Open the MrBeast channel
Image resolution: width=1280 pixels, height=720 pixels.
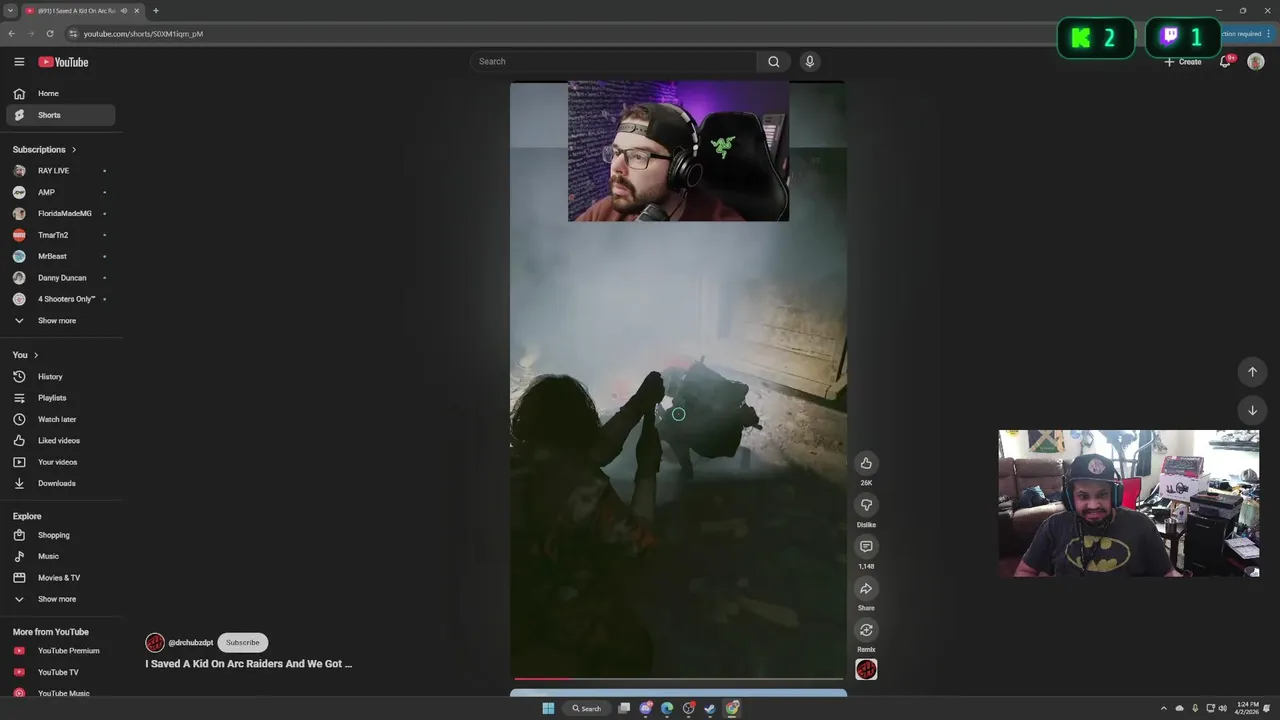61,256
